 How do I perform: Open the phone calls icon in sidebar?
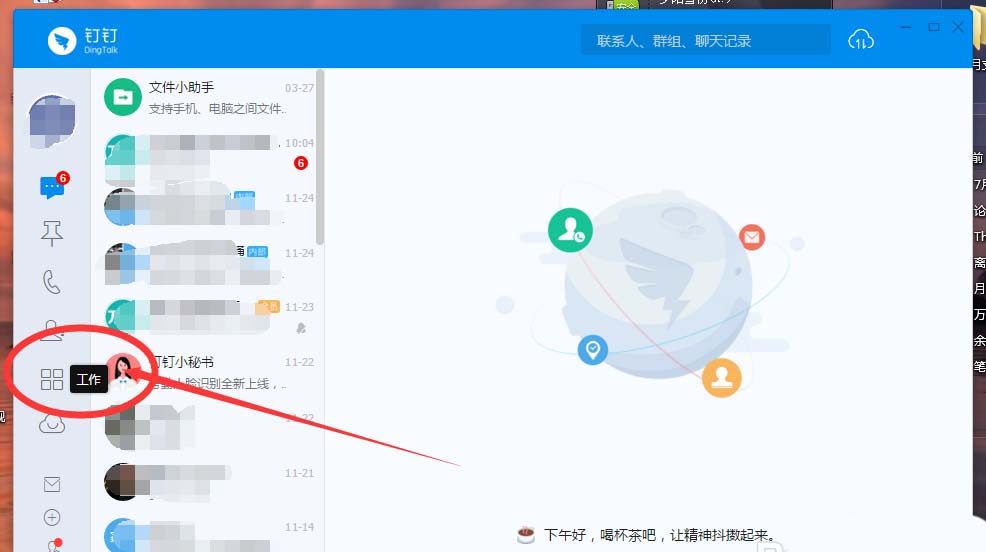[x=51, y=281]
